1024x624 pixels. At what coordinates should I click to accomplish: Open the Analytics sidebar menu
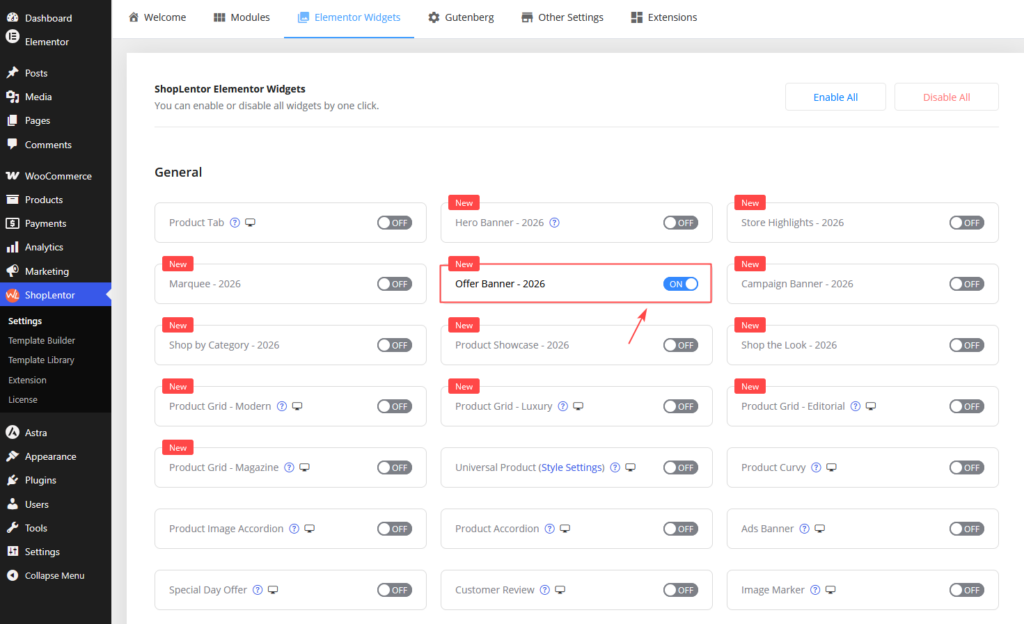(x=56, y=247)
